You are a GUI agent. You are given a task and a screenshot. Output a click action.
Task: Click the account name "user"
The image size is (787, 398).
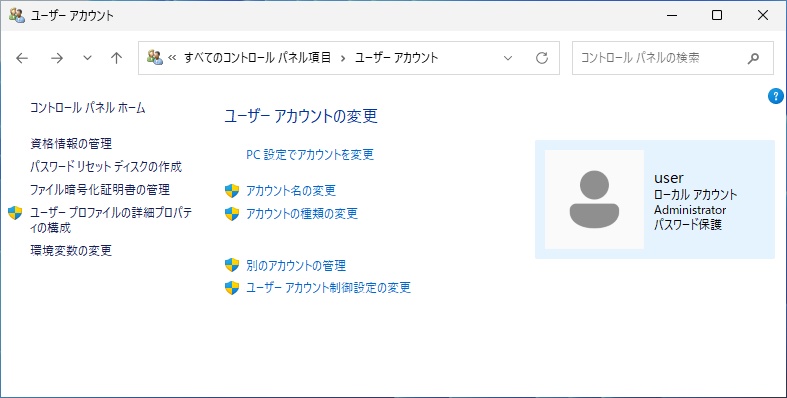click(669, 178)
